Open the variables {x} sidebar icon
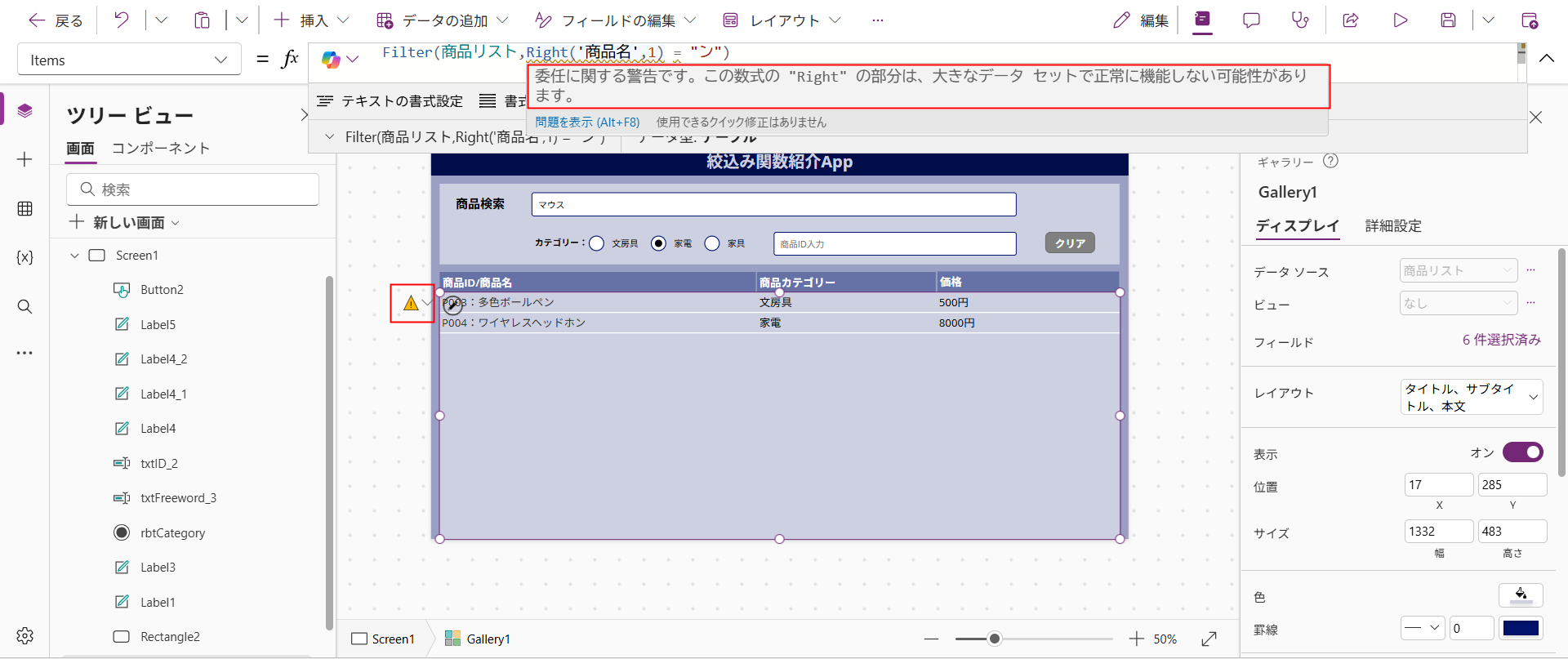The width and height of the screenshot is (1568, 659). point(24,257)
